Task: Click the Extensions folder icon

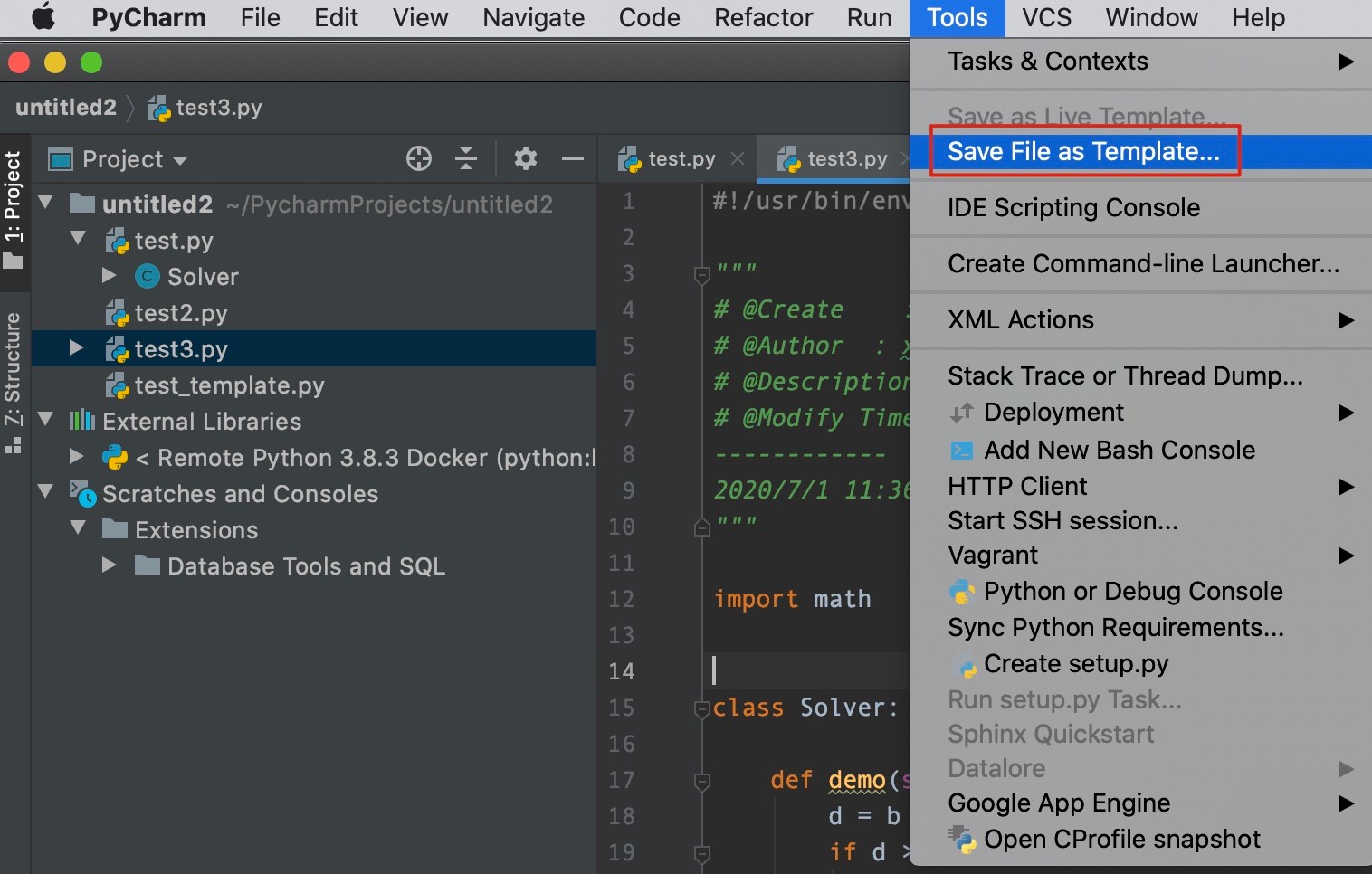Action: (x=115, y=528)
